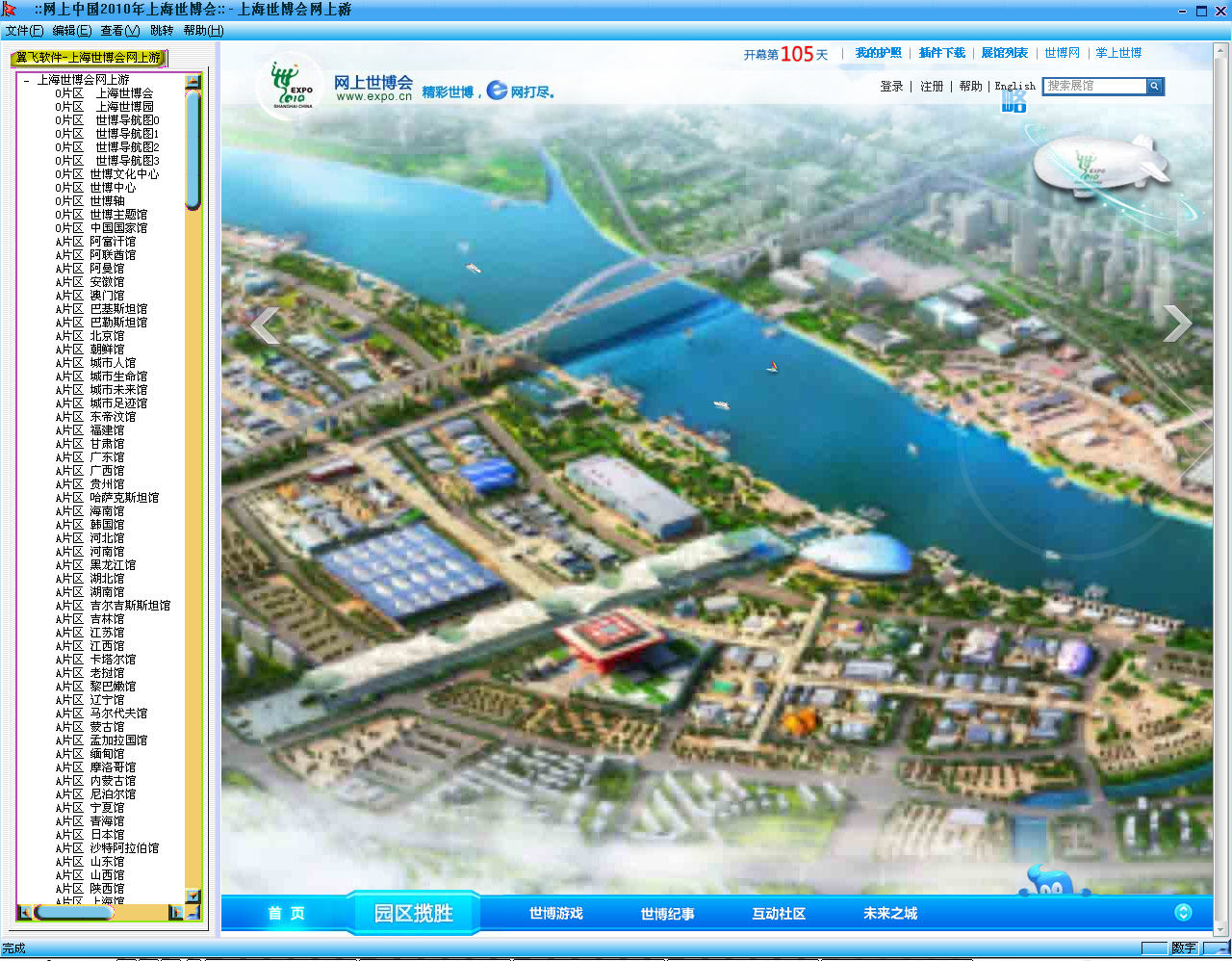Click the tree panel corner resize icon
1232x961 pixels.
(x=192, y=912)
